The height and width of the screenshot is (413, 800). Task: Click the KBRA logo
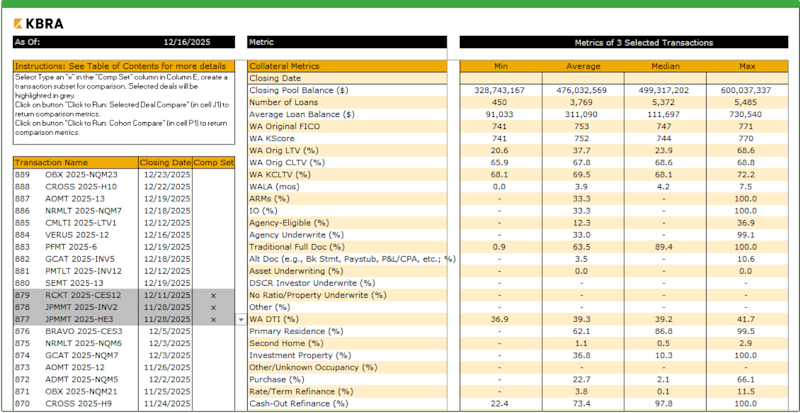38,23
